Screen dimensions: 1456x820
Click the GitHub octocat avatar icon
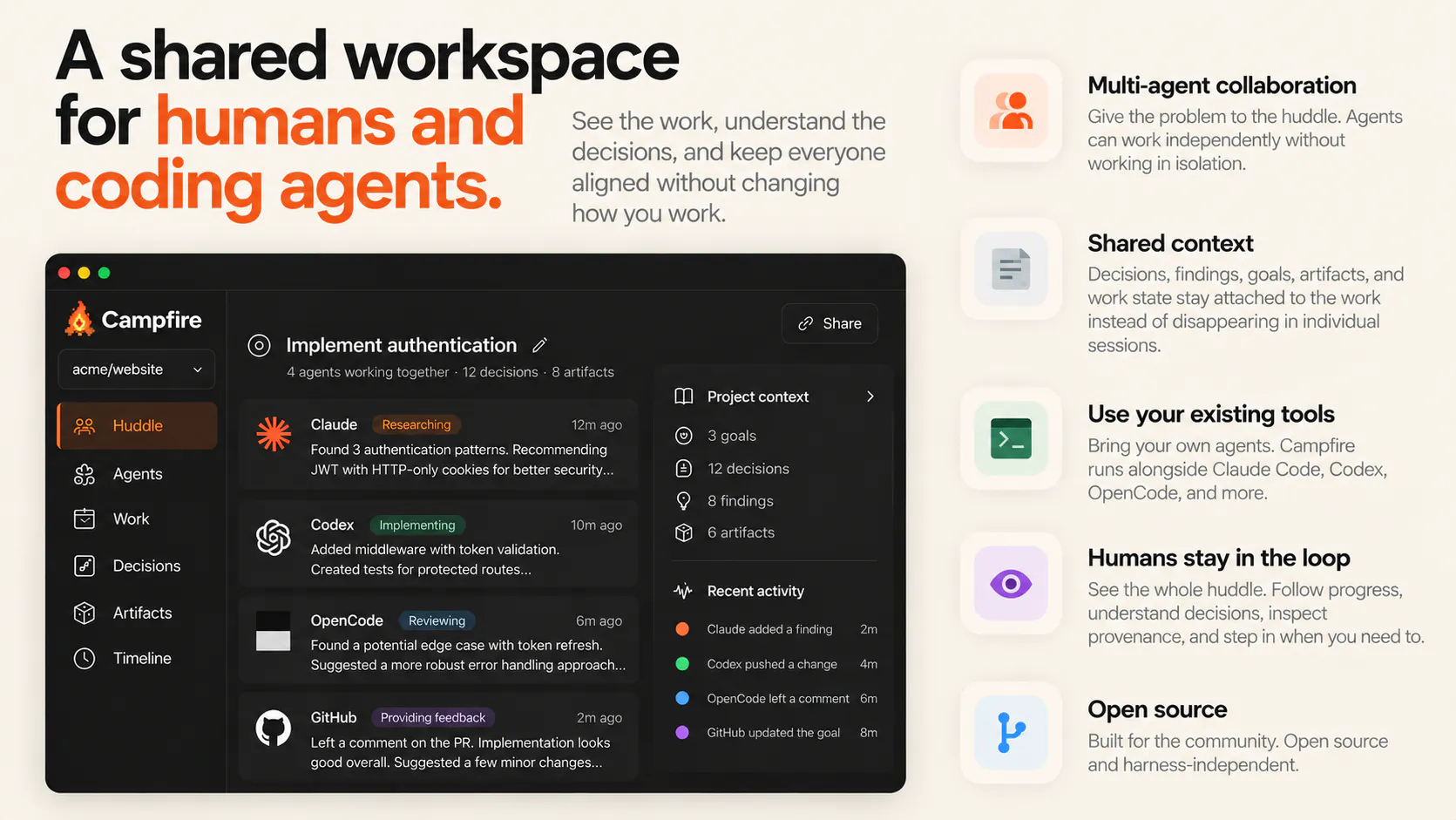274,728
